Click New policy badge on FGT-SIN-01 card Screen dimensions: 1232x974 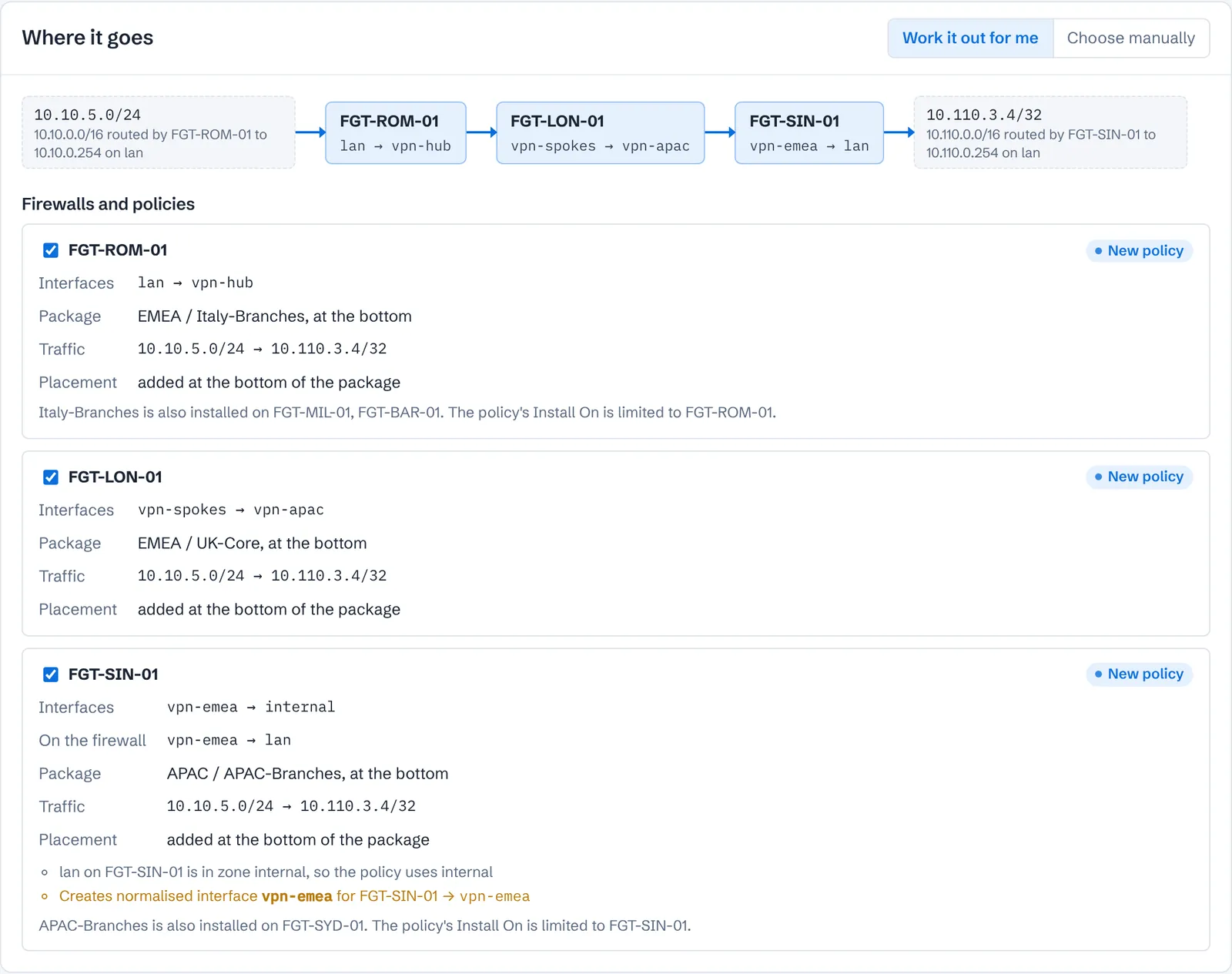(x=1140, y=674)
